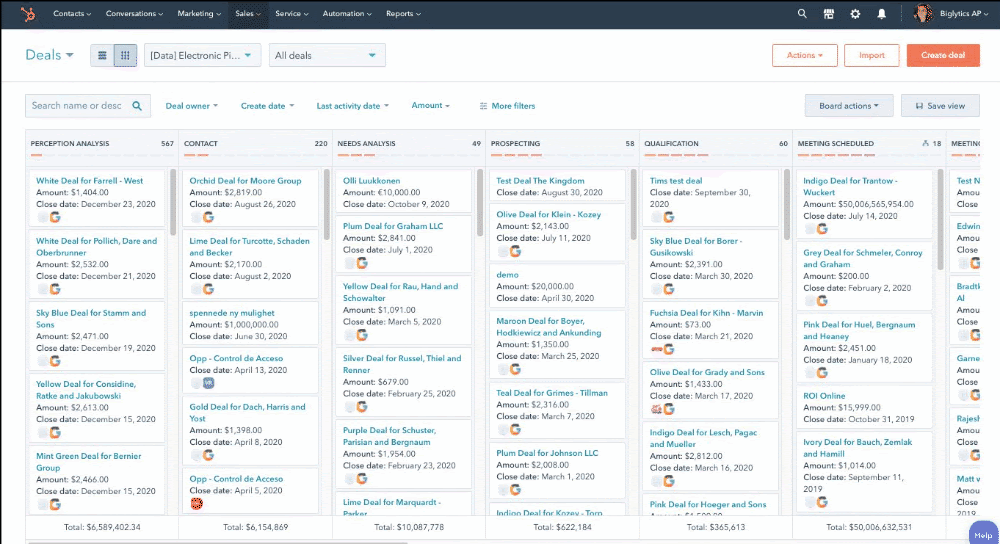Screen dimensions: 1000x544
Task: Click the More filters icon
Action: point(484,106)
